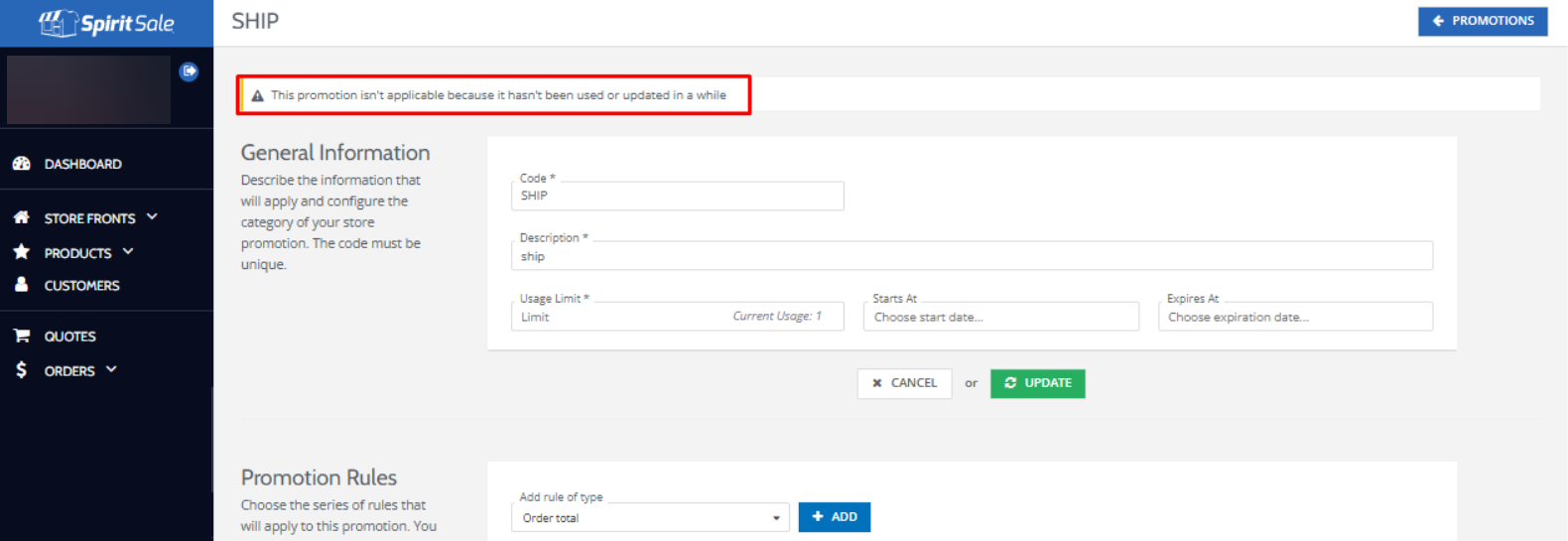
Task: Open the Customers menu item
Action: pos(81,285)
